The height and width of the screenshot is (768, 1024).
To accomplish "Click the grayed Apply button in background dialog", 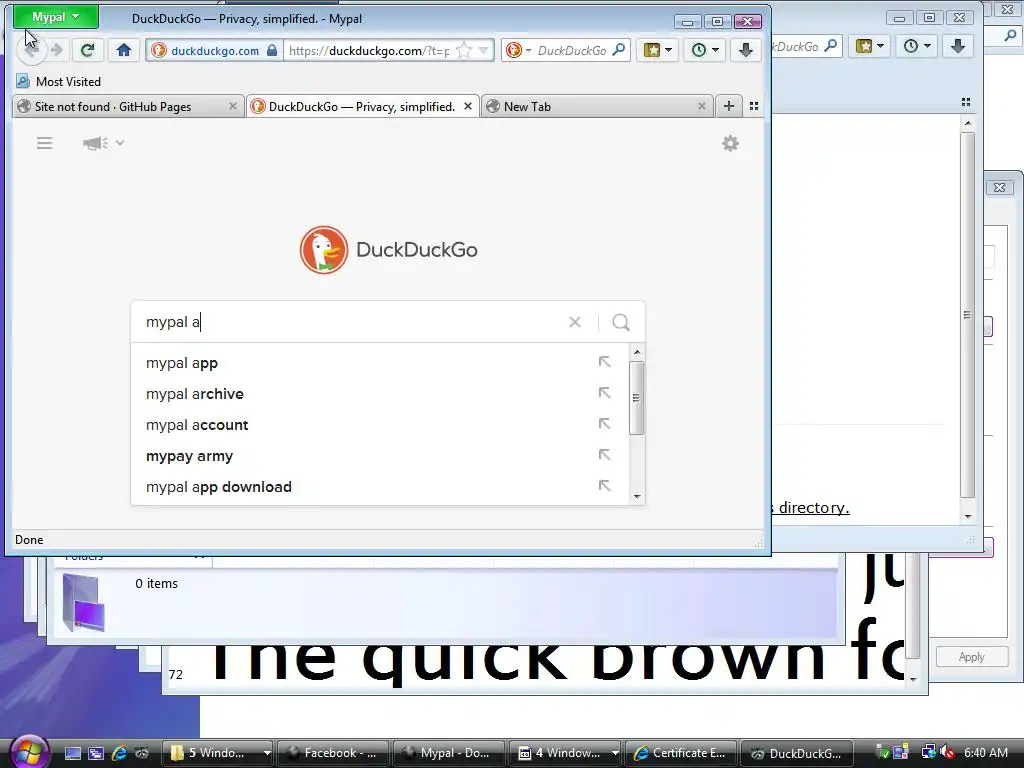I will (971, 657).
